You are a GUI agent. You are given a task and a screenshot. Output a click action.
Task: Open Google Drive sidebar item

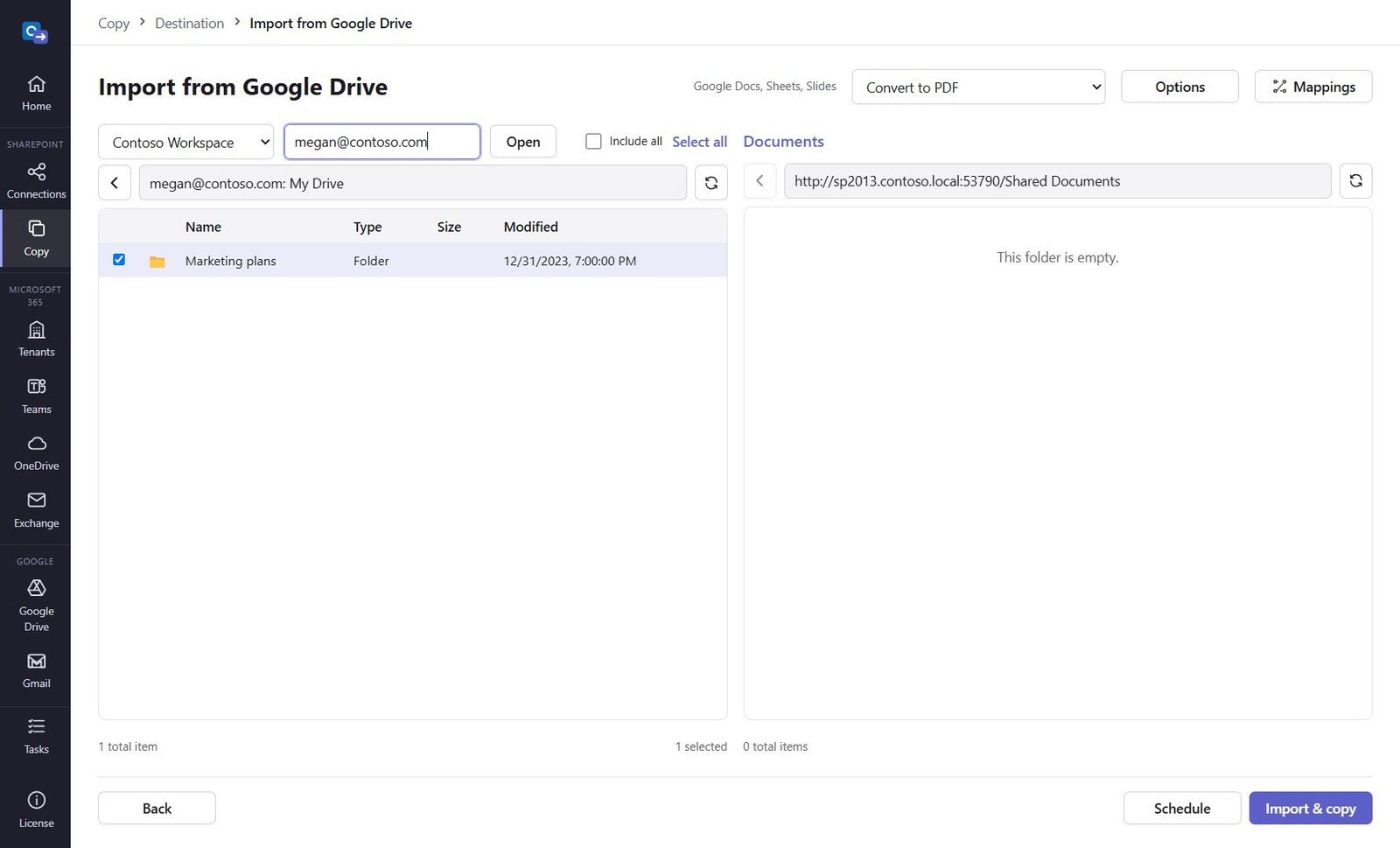[36, 605]
